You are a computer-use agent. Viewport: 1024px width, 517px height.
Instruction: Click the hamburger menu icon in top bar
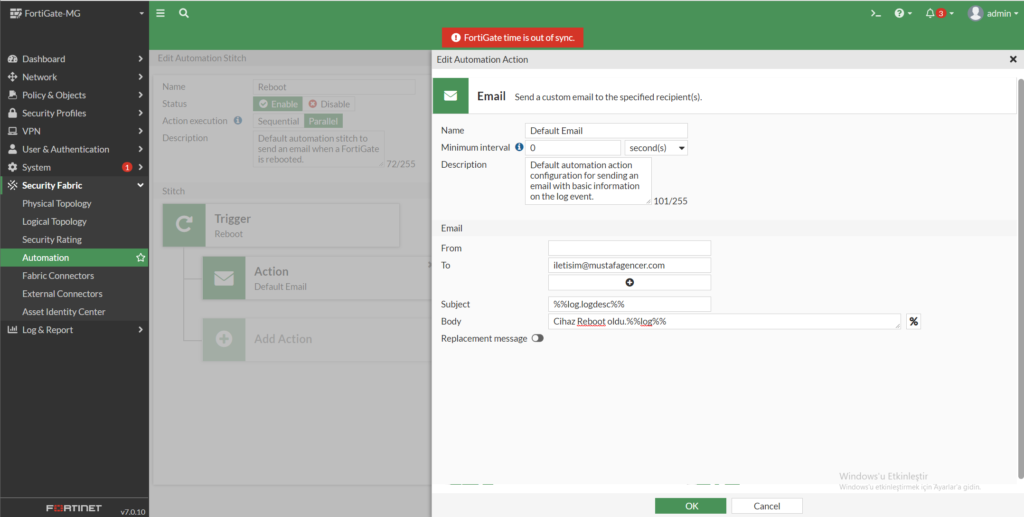click(160, 13)
